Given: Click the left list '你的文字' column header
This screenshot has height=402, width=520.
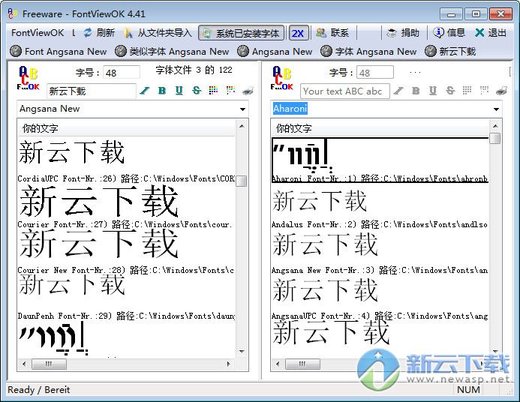Looking at the screenshot, I should coord(127,128).
